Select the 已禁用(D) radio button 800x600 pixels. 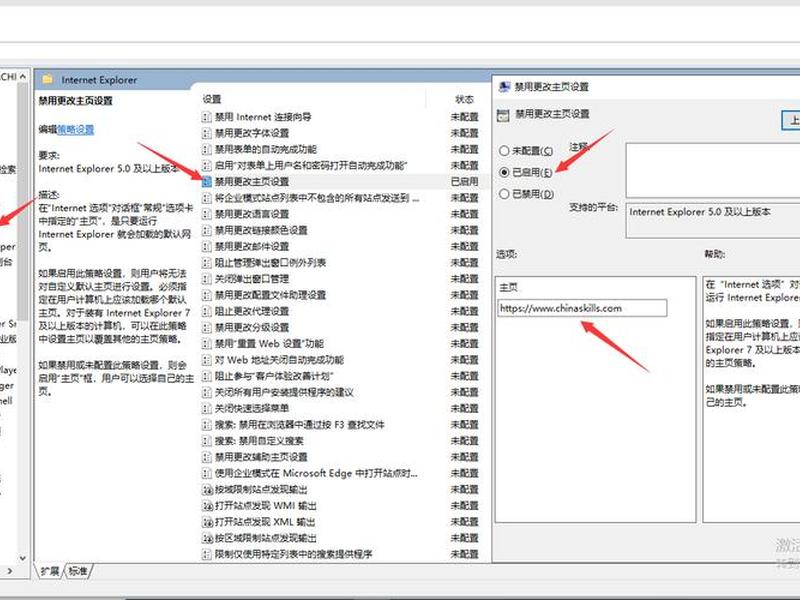(x=504, y=194)
